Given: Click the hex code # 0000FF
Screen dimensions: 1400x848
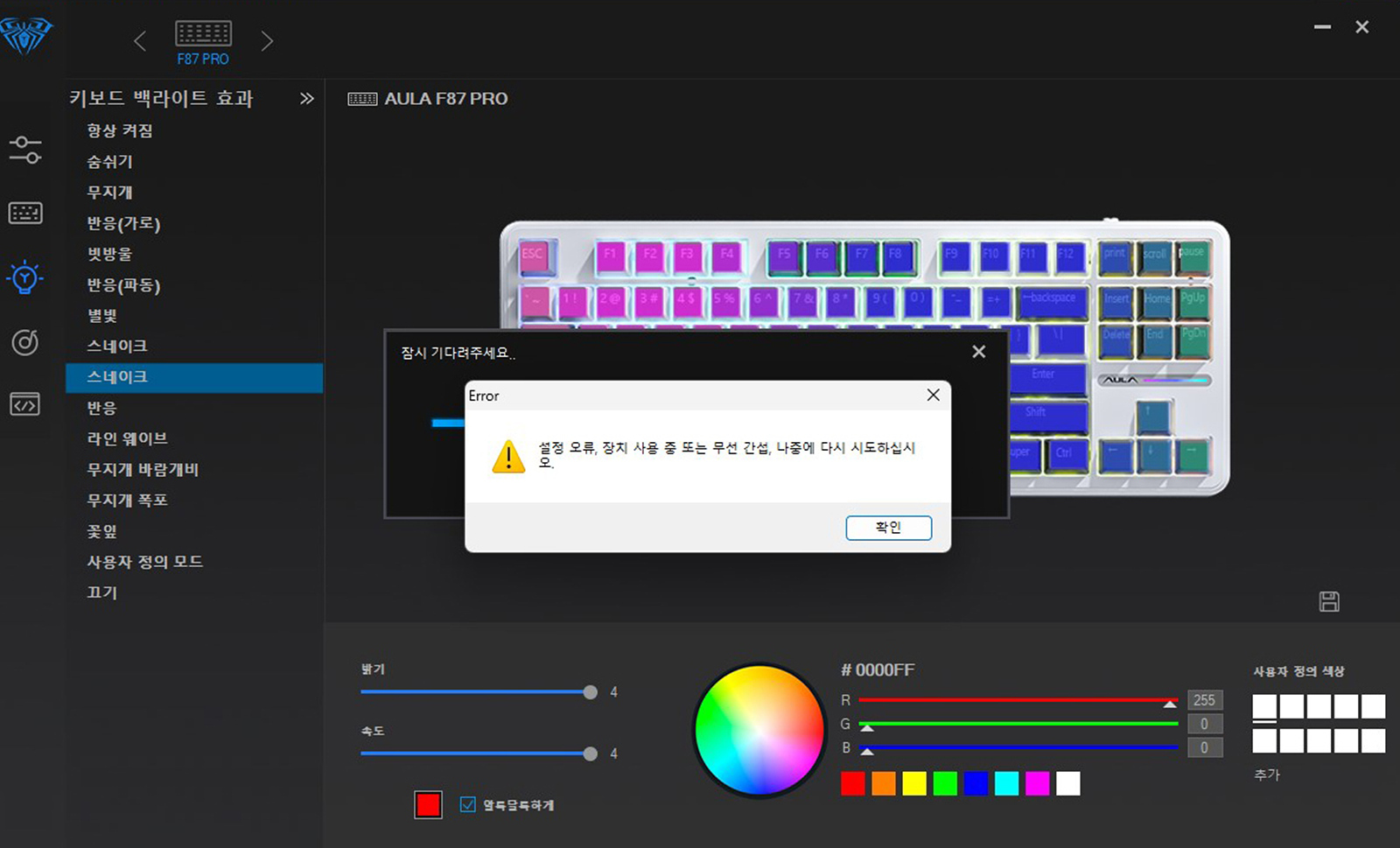Looking at the screenshot, I should pos(878,670).
